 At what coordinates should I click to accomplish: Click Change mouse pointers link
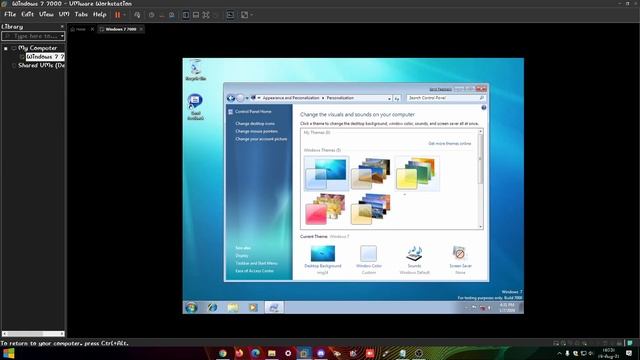[x=256, y=131]
